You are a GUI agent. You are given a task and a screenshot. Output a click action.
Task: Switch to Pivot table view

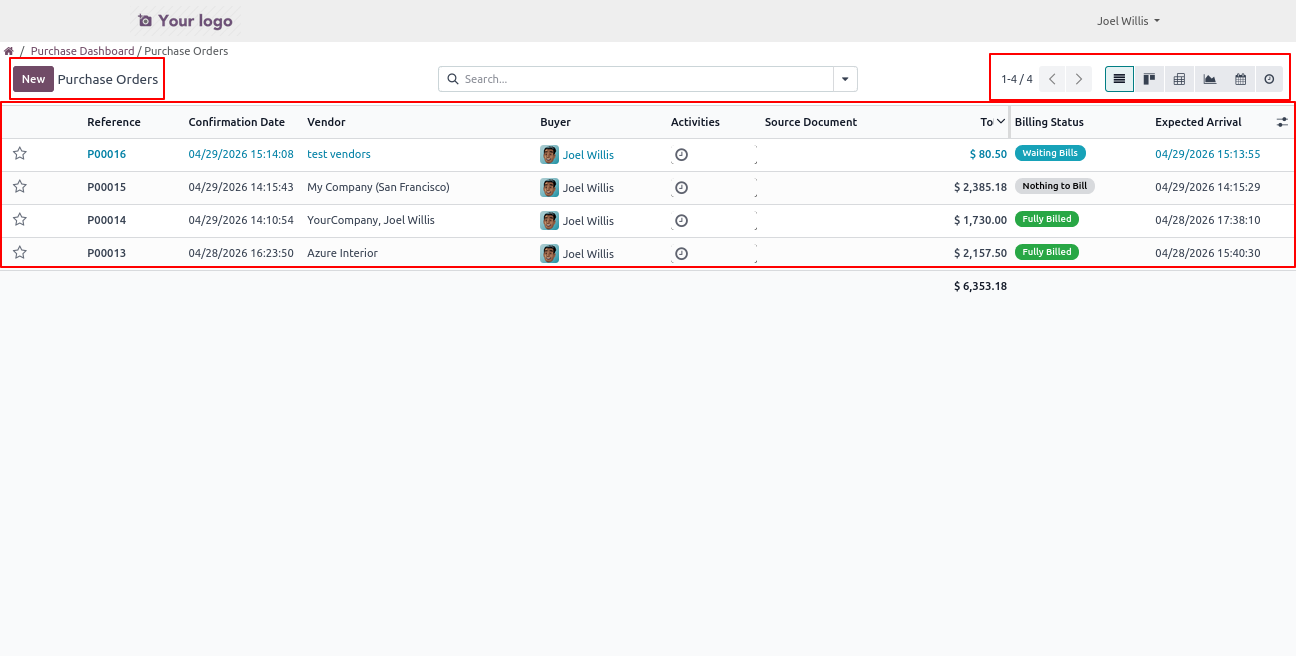coord(1179,79)
